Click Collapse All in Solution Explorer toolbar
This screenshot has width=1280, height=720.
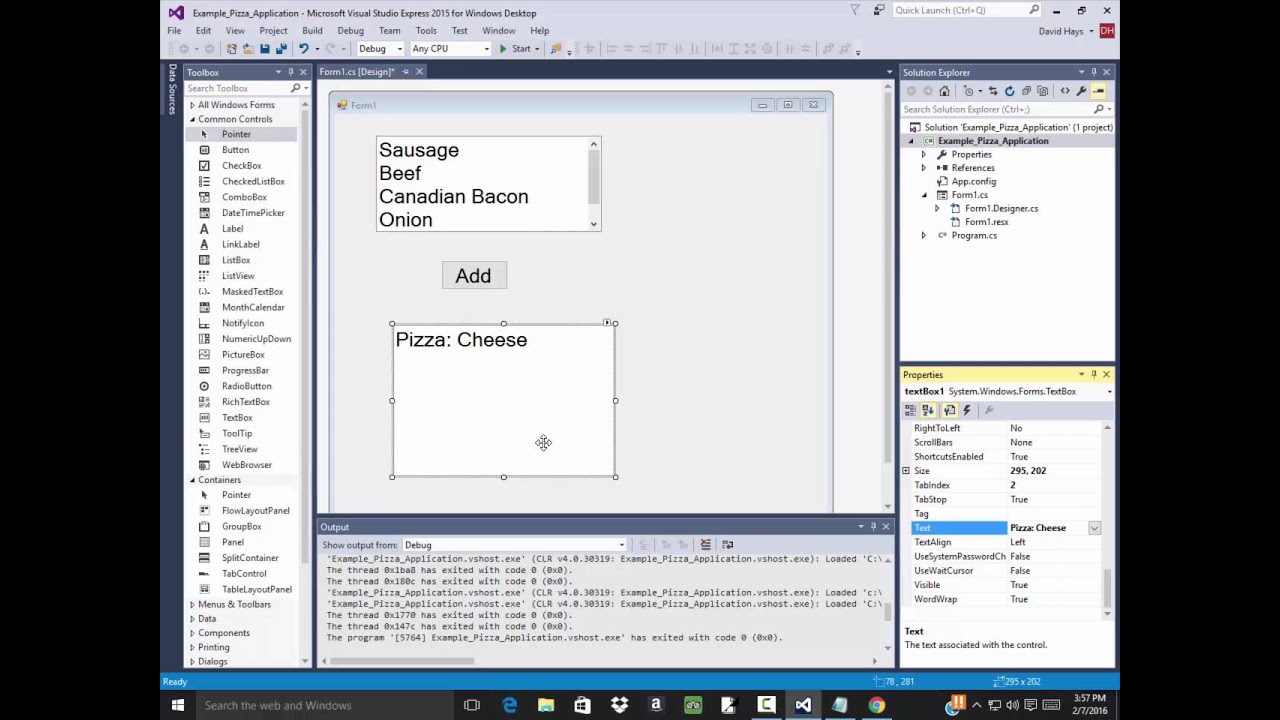[1026, 91]
